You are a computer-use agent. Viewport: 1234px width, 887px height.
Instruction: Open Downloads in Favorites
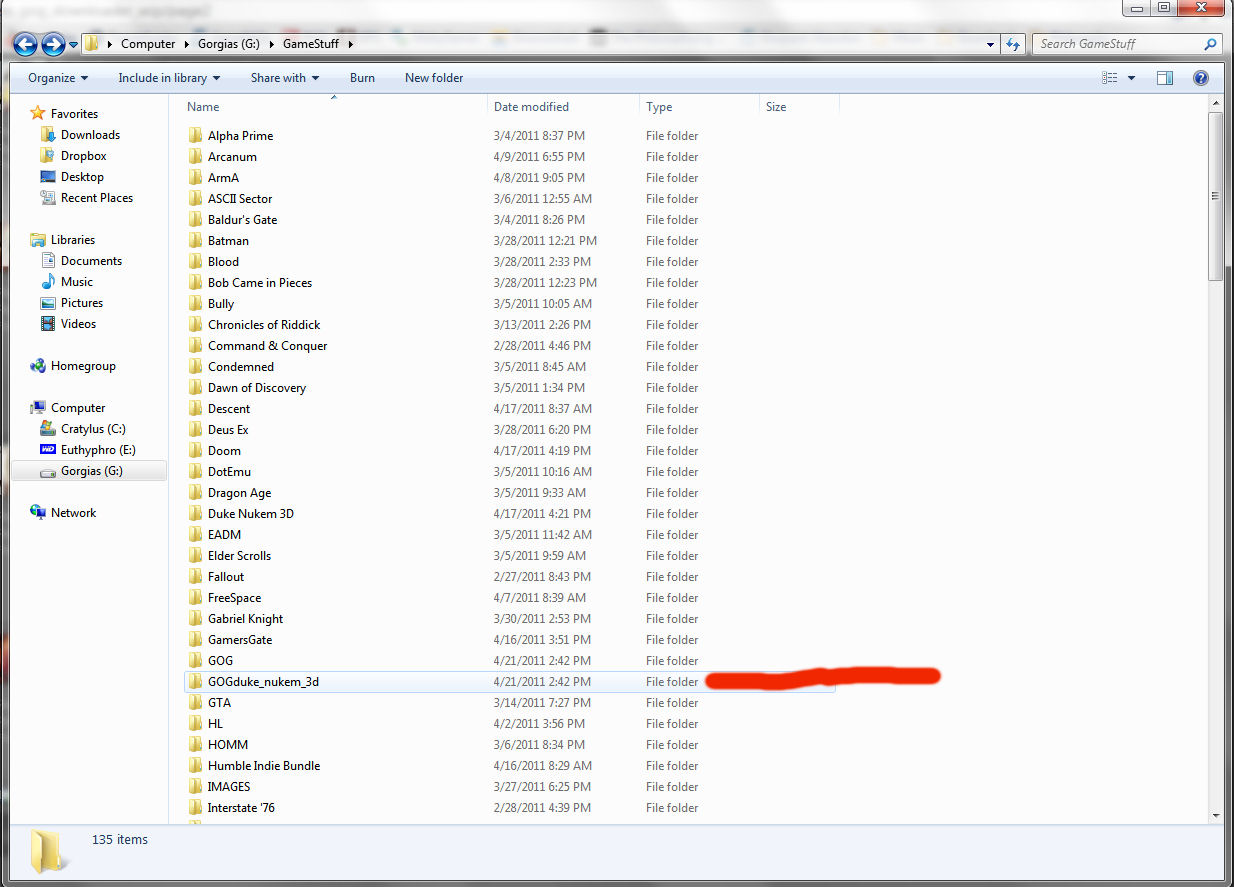pyautogui.click(x=90, y=135)
